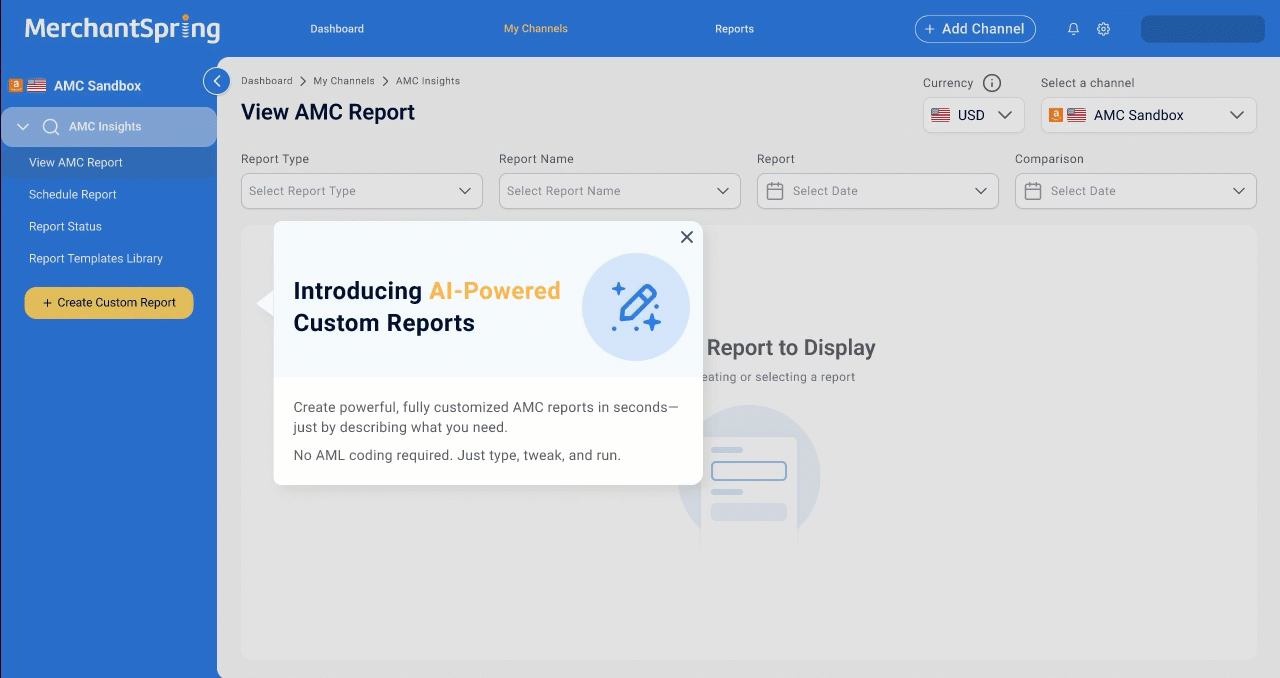Collapse the sidebar with the left chevron
Image resolution: width=1280 pixels, height=678 pixels.
216,80
